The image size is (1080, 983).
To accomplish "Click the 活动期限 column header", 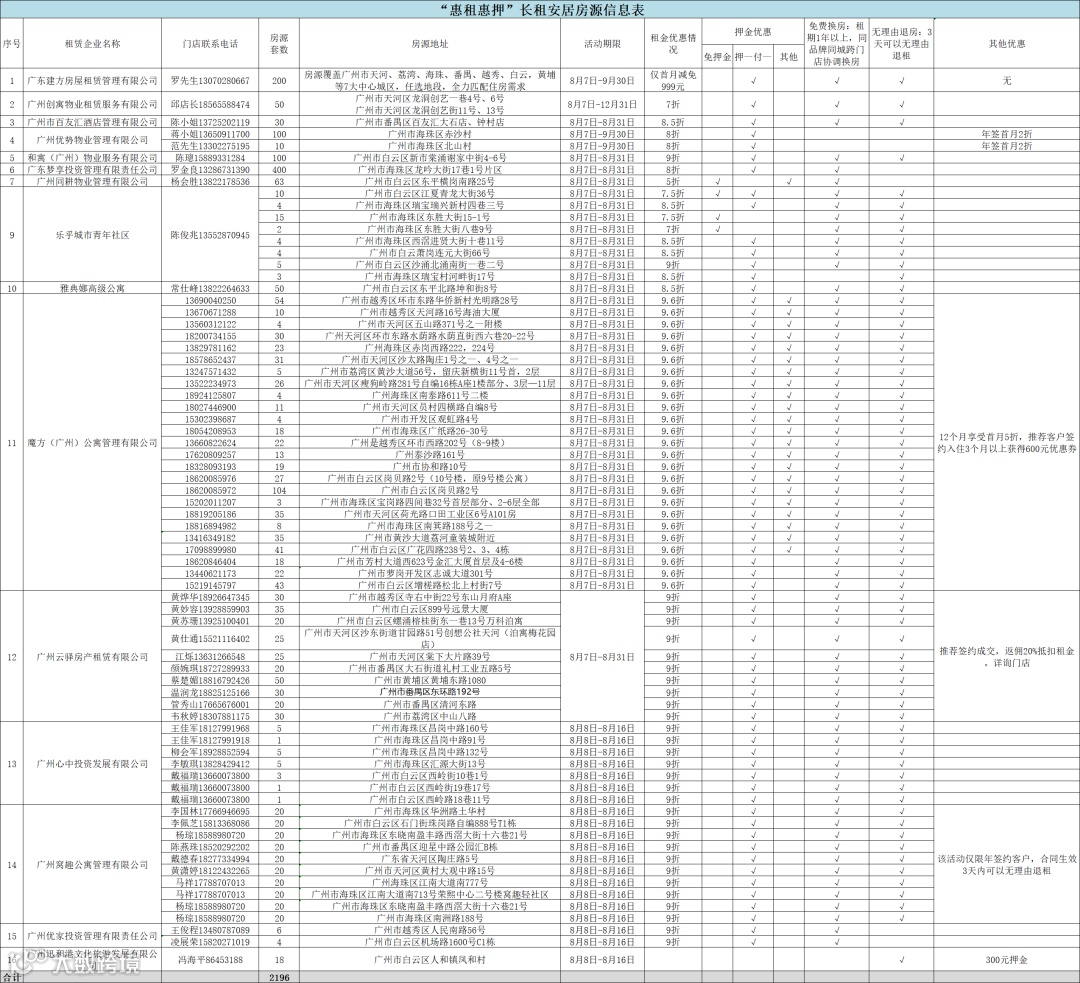I will (602, 43).
